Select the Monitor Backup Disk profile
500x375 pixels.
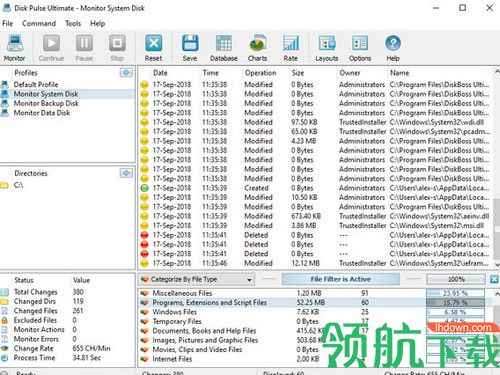pyautogui.click(x=46, y=103)
